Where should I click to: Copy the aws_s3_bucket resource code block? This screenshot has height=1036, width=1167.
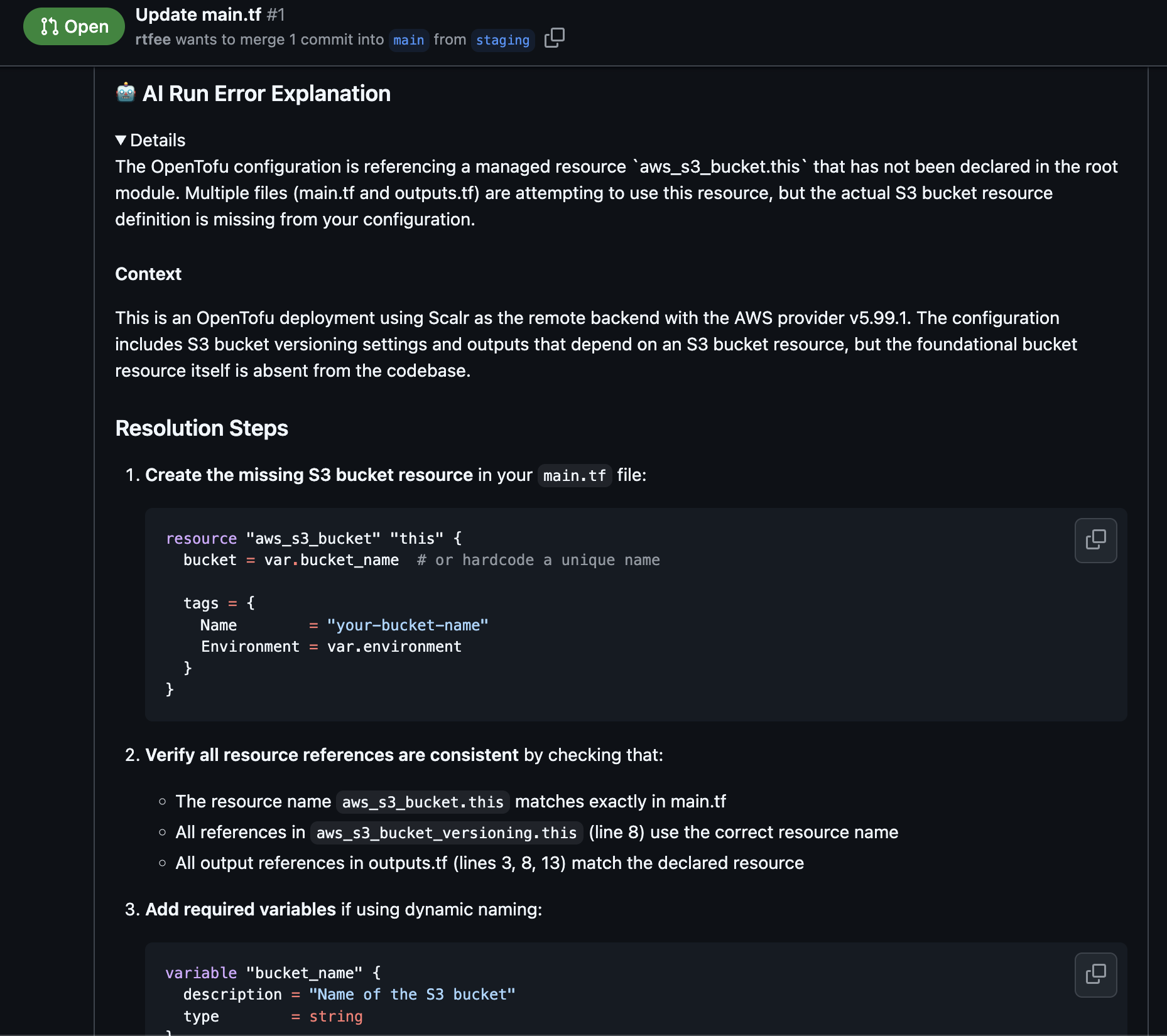pyautogui.click(x=1095, y=540)
